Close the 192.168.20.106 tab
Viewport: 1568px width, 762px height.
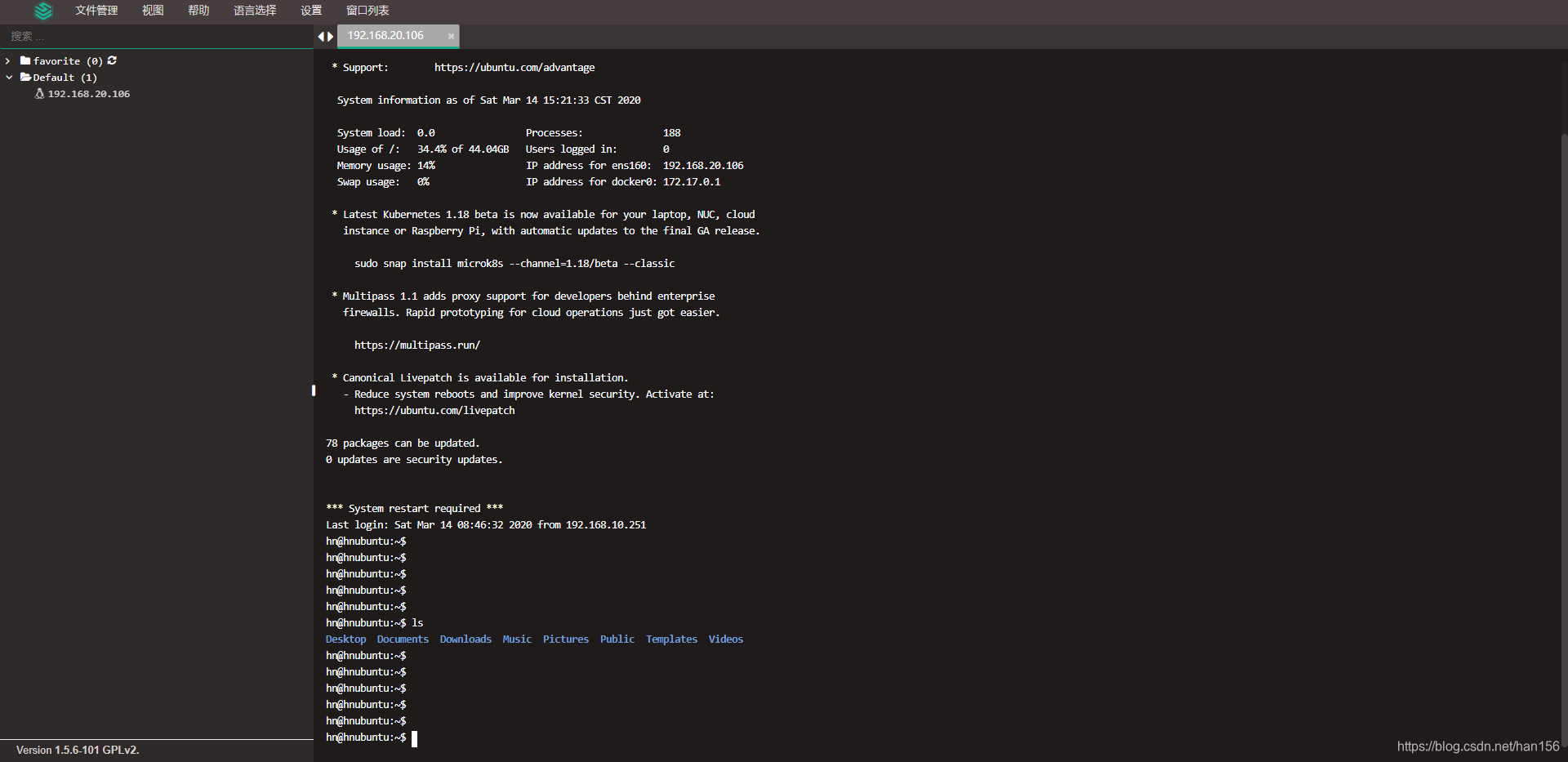tap(451, 36)
